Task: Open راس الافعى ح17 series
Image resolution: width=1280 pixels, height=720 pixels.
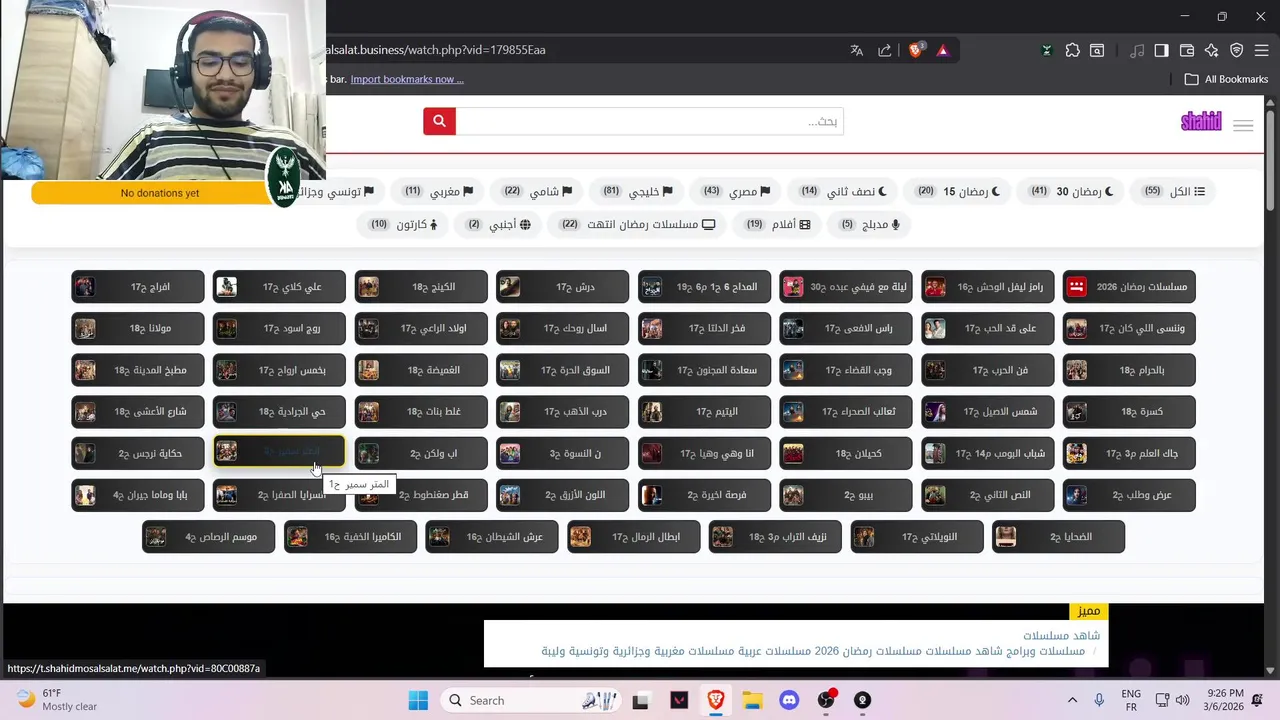Action: 846,328
